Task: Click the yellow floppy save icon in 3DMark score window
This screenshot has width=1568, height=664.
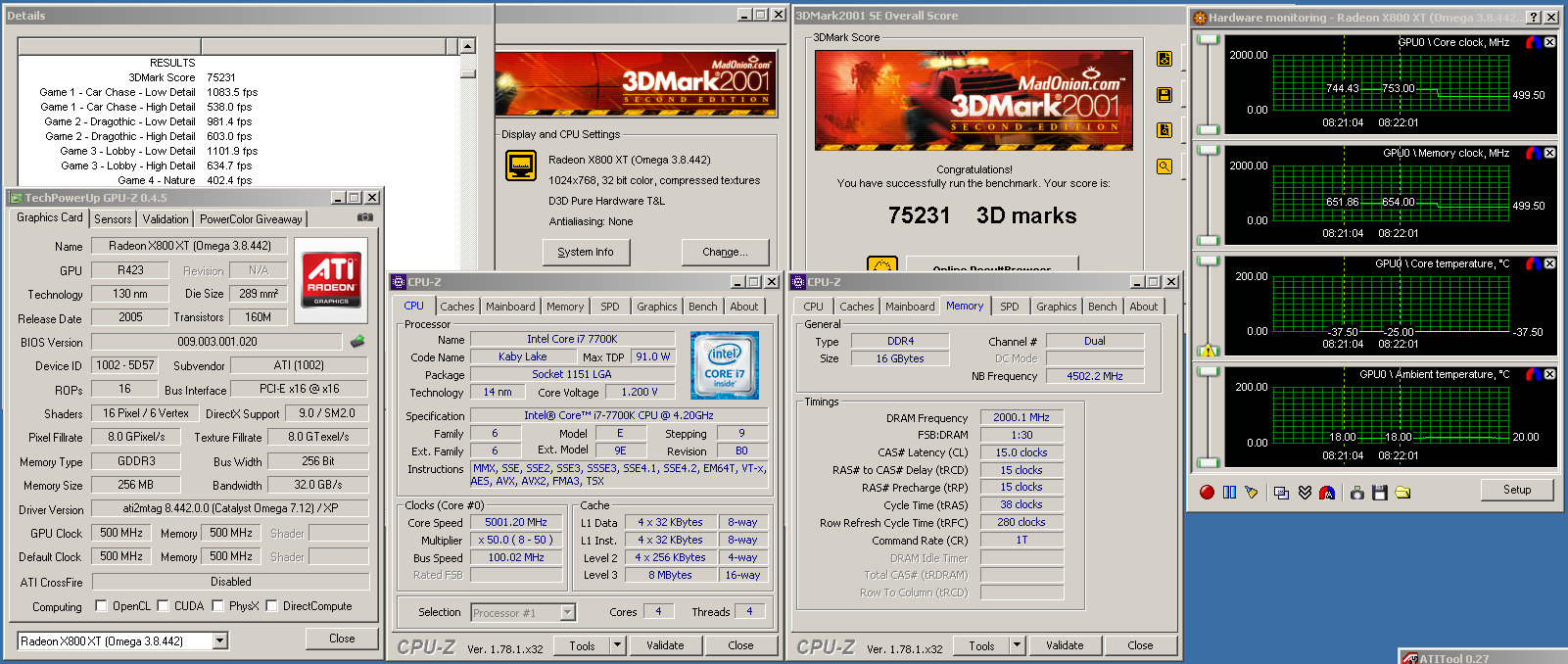Action: tap(1164, 95)
